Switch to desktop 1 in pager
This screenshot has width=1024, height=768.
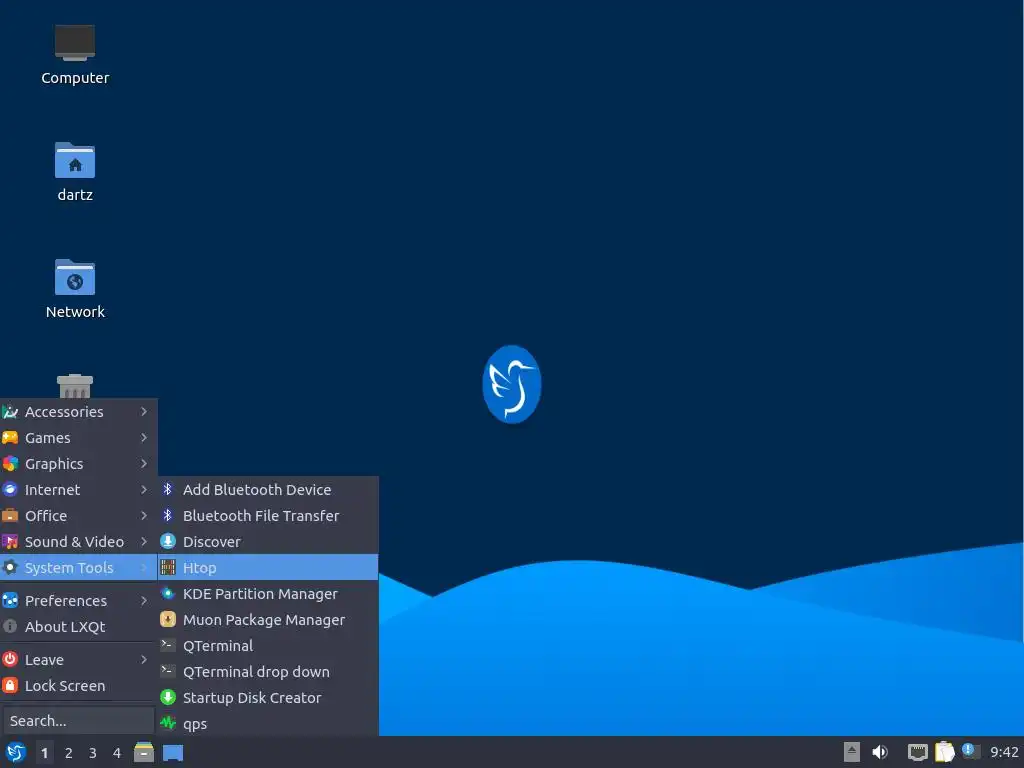pos(44,753)
